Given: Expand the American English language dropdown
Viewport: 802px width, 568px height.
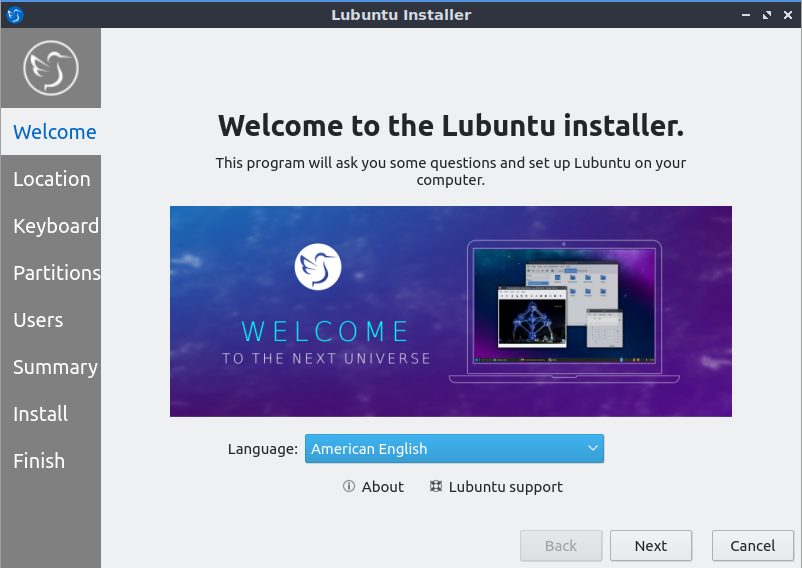Looking at the screenshot, I should pyautogui.click(x=454, y=449).
